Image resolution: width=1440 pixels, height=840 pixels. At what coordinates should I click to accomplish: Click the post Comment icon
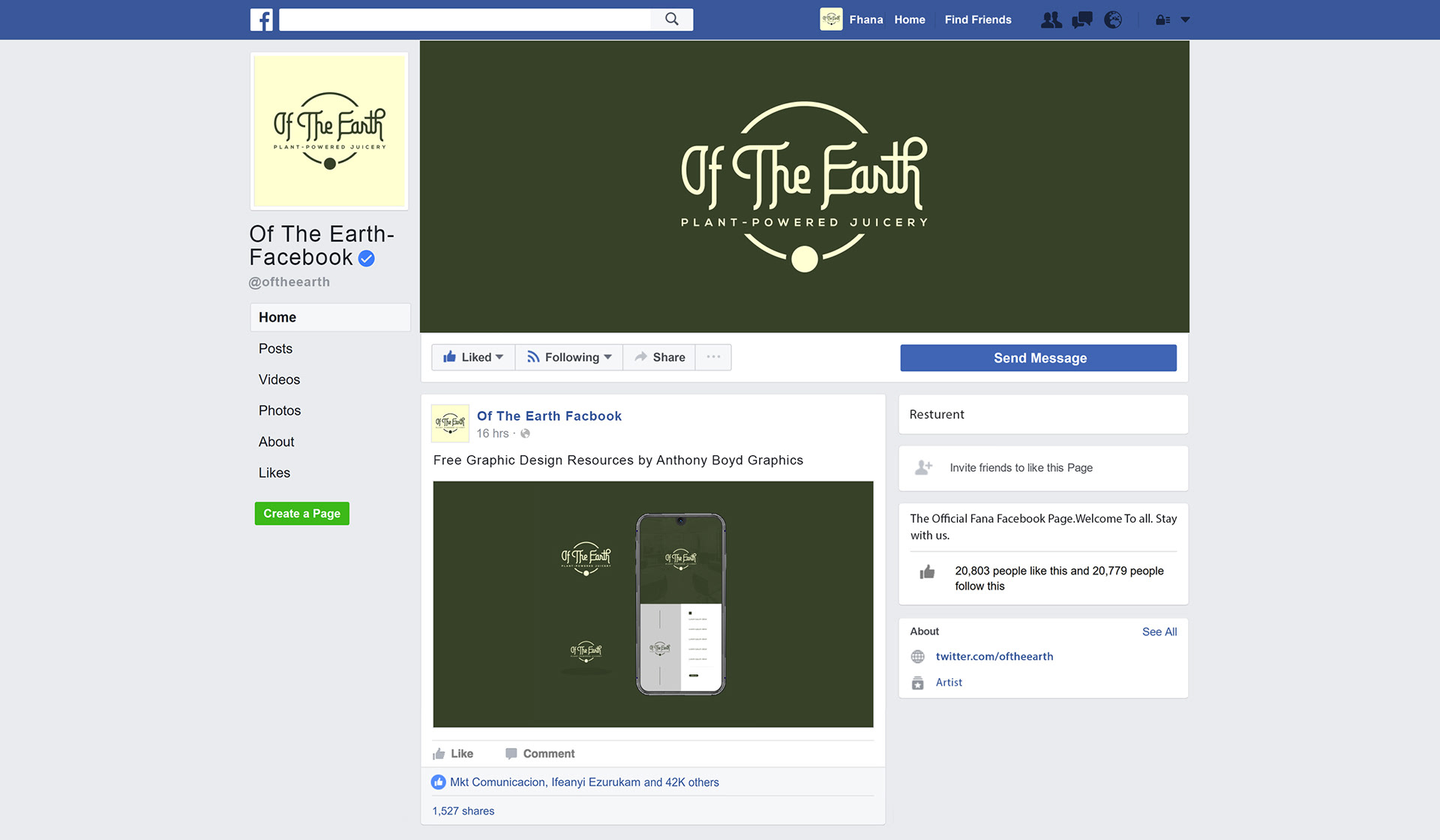511,754
